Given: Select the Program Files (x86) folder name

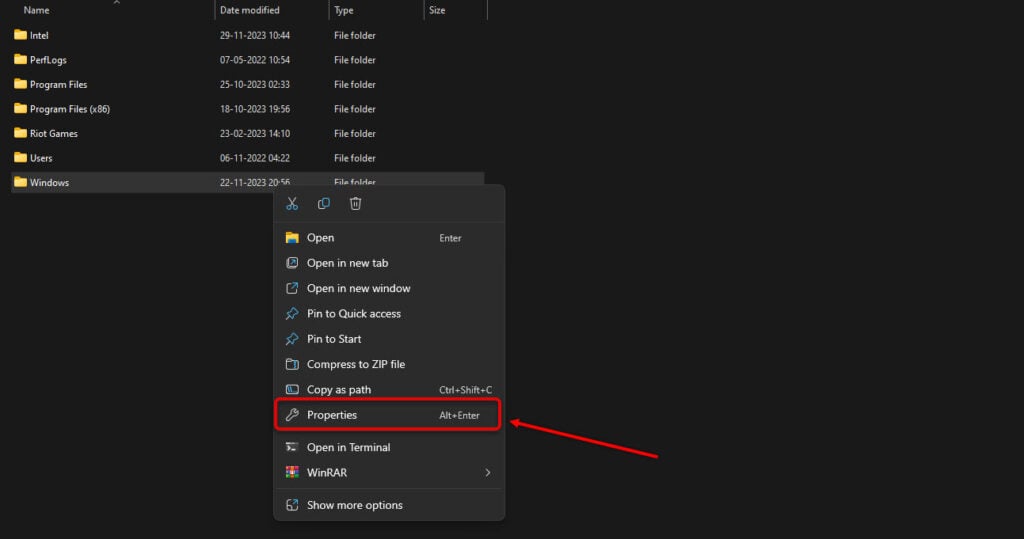Looking at the screenshot, I should tap(70, 108).
